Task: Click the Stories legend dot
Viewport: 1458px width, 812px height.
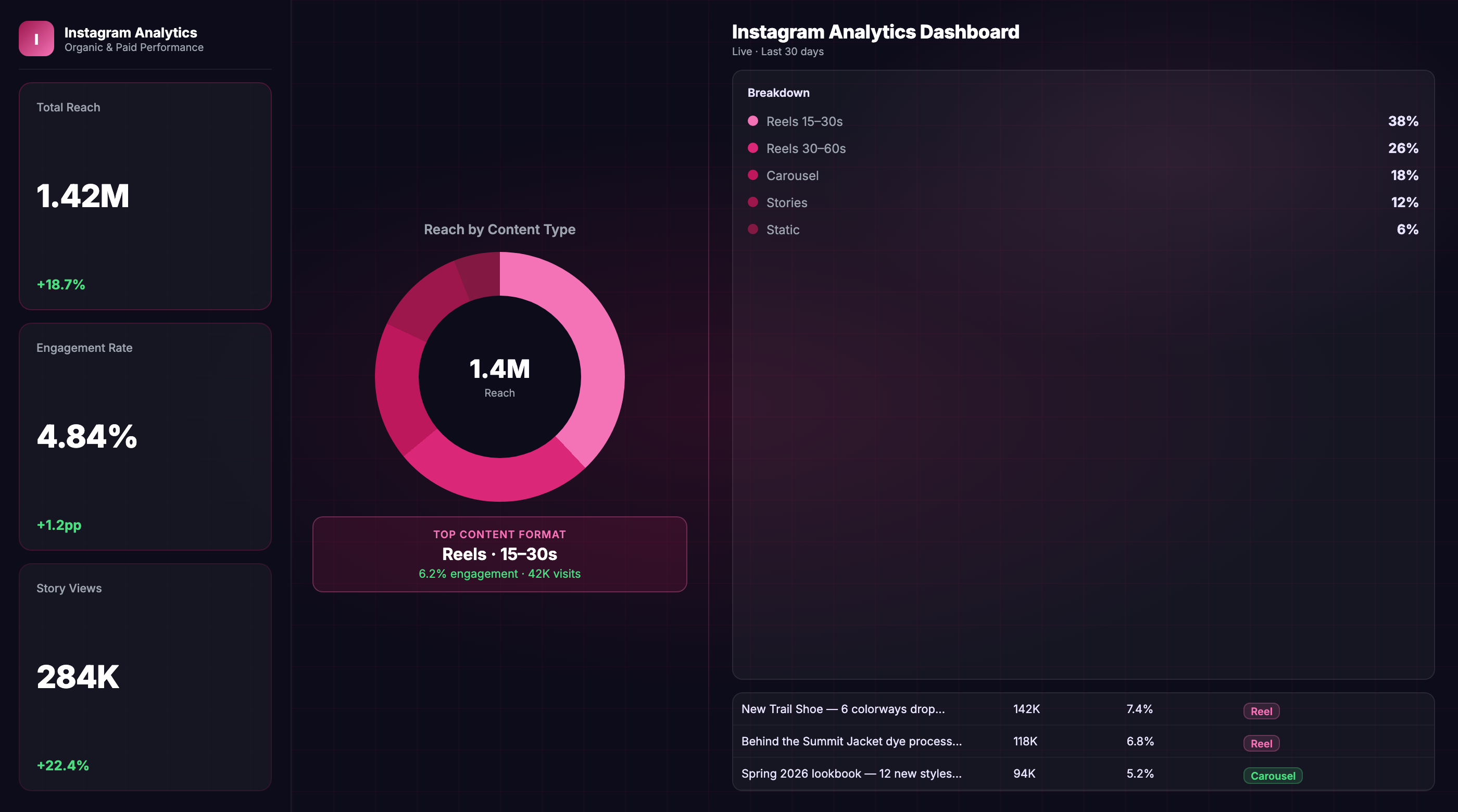Action: tap(753, 202)
